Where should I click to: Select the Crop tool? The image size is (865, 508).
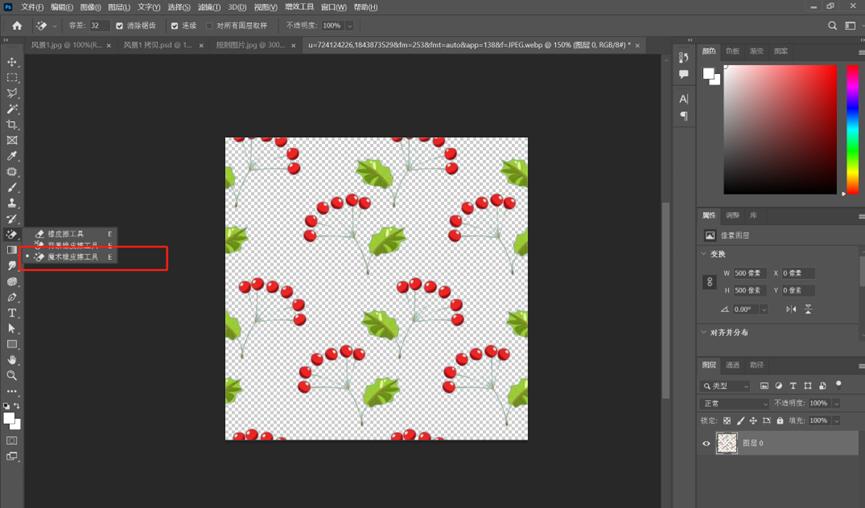click(12, 125)
